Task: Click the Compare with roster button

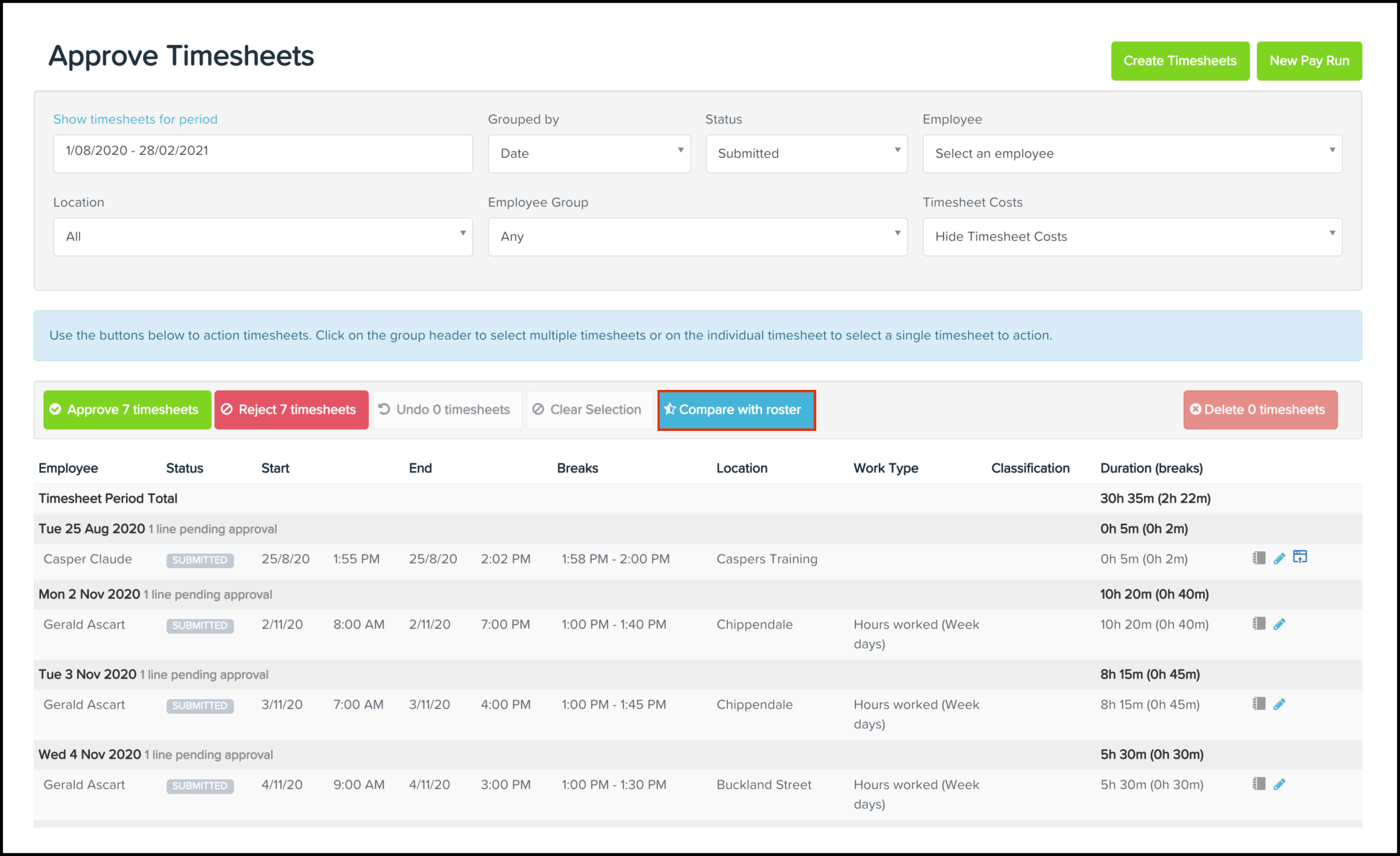Action: (736, 409)
